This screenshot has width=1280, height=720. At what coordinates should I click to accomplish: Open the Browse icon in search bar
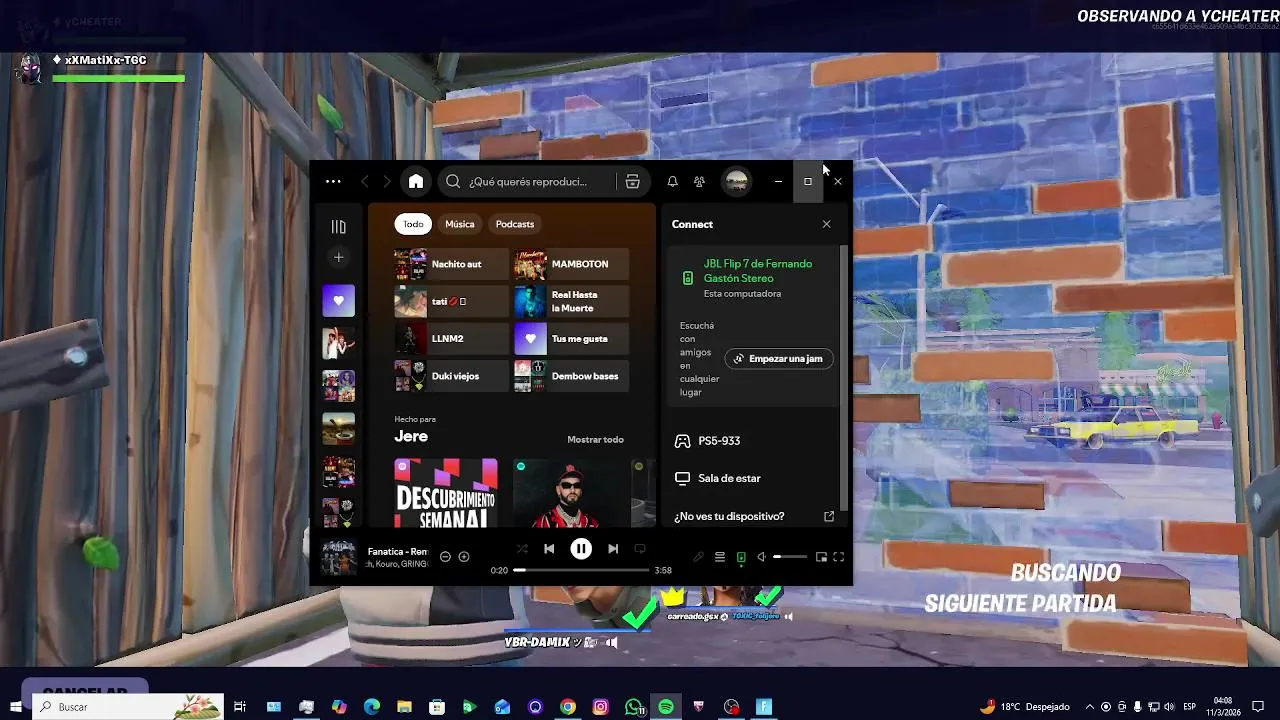pos(632,182)
